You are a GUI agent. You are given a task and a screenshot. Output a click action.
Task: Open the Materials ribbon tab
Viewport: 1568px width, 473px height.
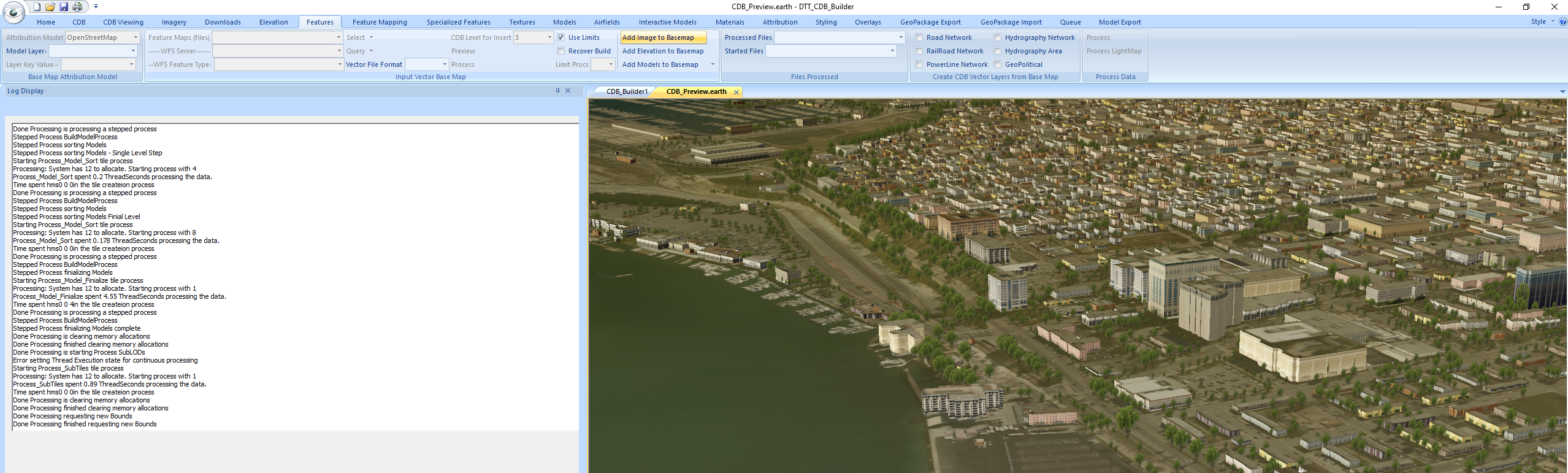click(x=730, y=22)
